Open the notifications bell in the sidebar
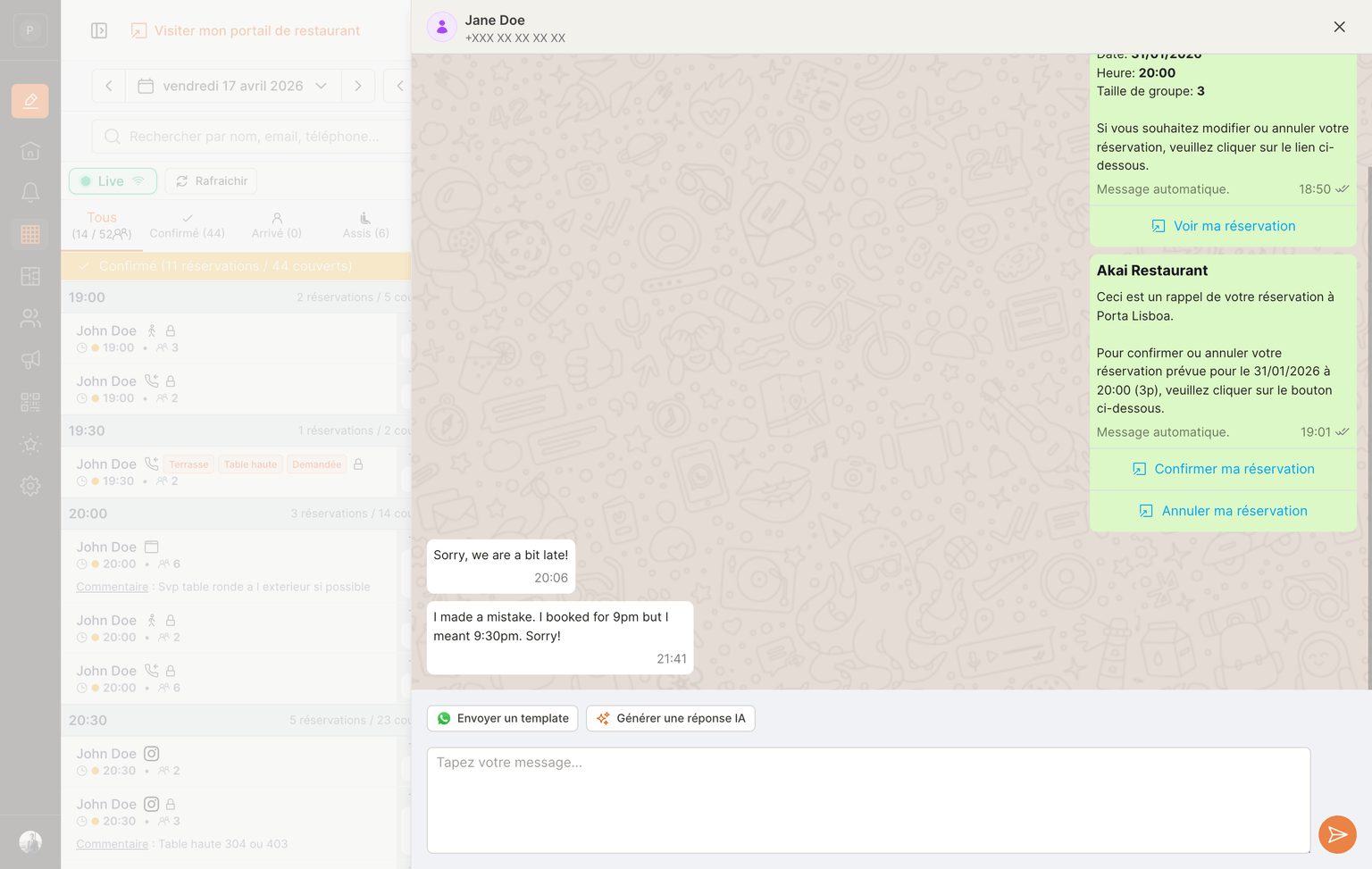 tap(30, 192)
